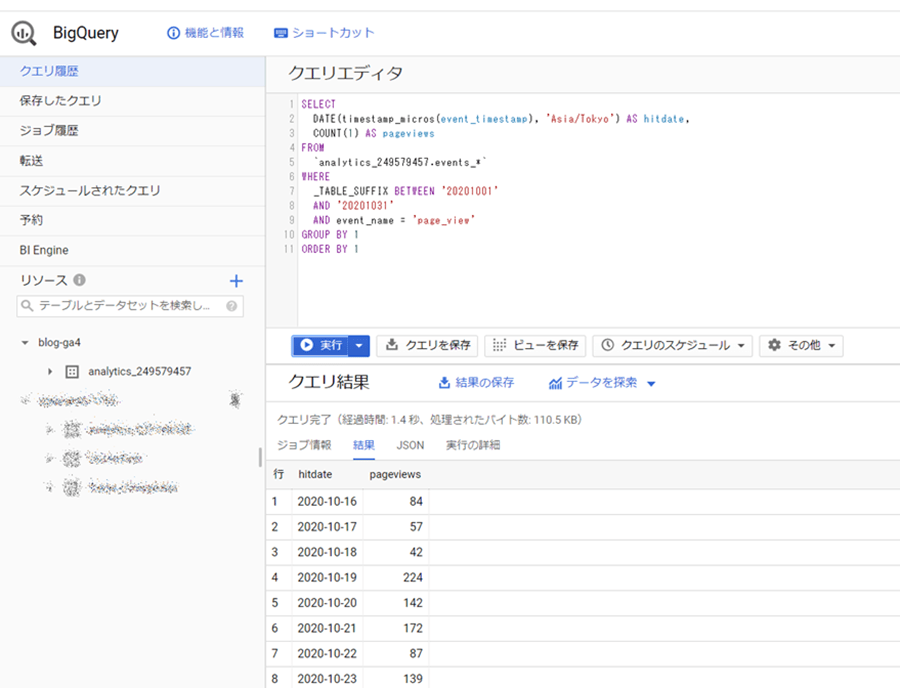Open the ショートカット keyboard shortcuts link
The width and height of the screenshot is (900, 688).
pos(324,33)
